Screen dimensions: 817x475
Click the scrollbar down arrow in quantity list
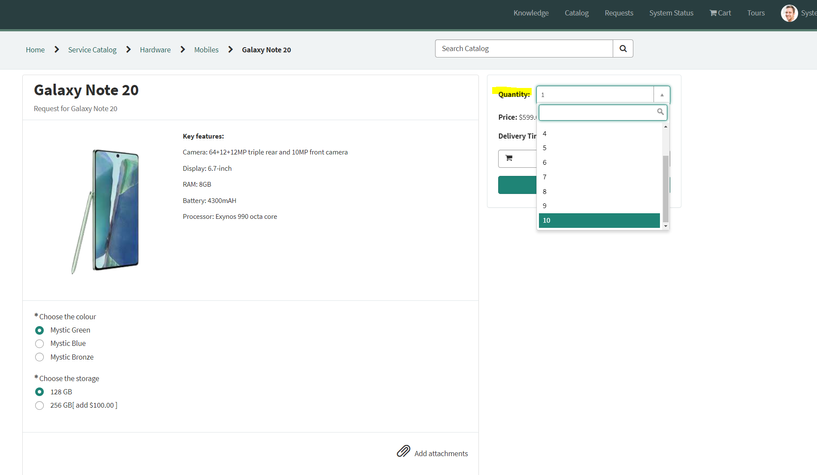(665, 226)
